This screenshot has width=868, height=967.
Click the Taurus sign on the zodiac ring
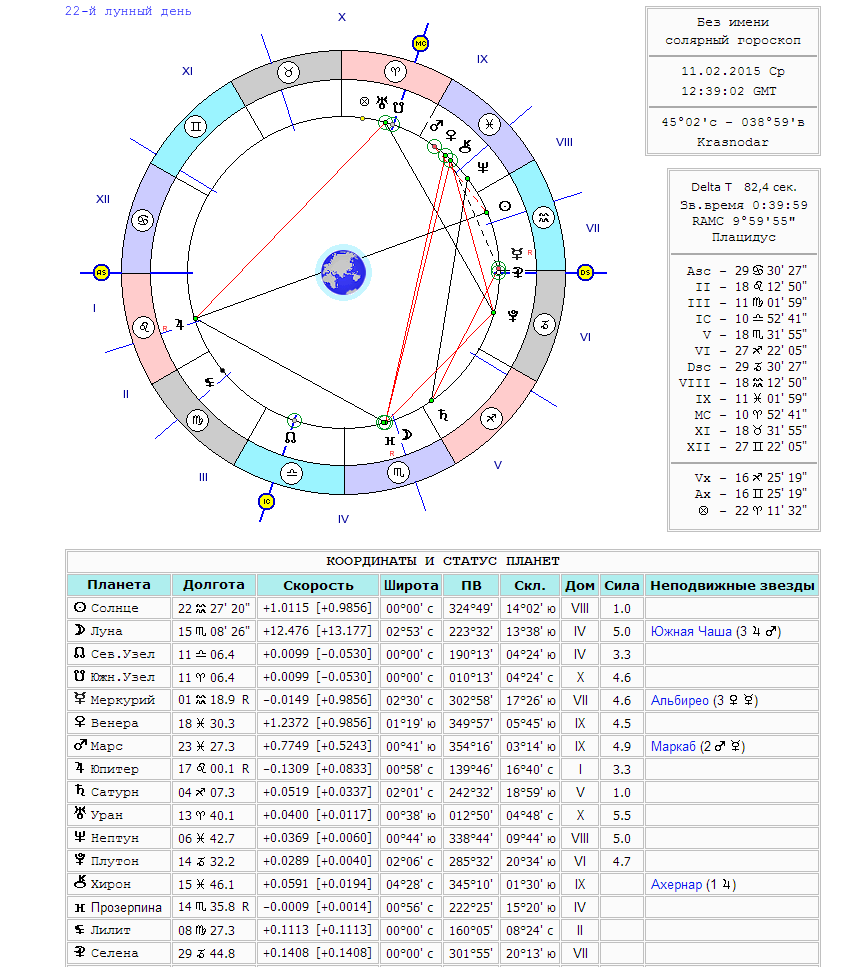288,72
